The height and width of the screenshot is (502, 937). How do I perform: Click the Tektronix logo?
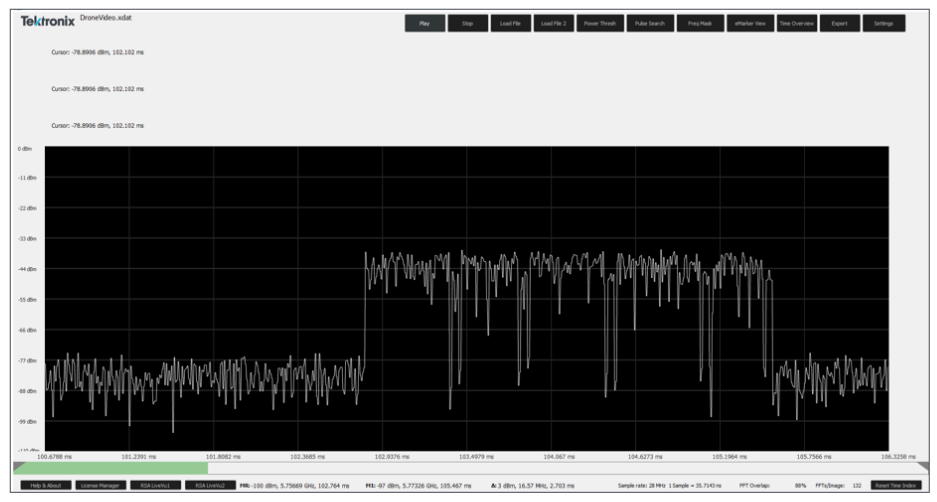click(x=47, y=21)
